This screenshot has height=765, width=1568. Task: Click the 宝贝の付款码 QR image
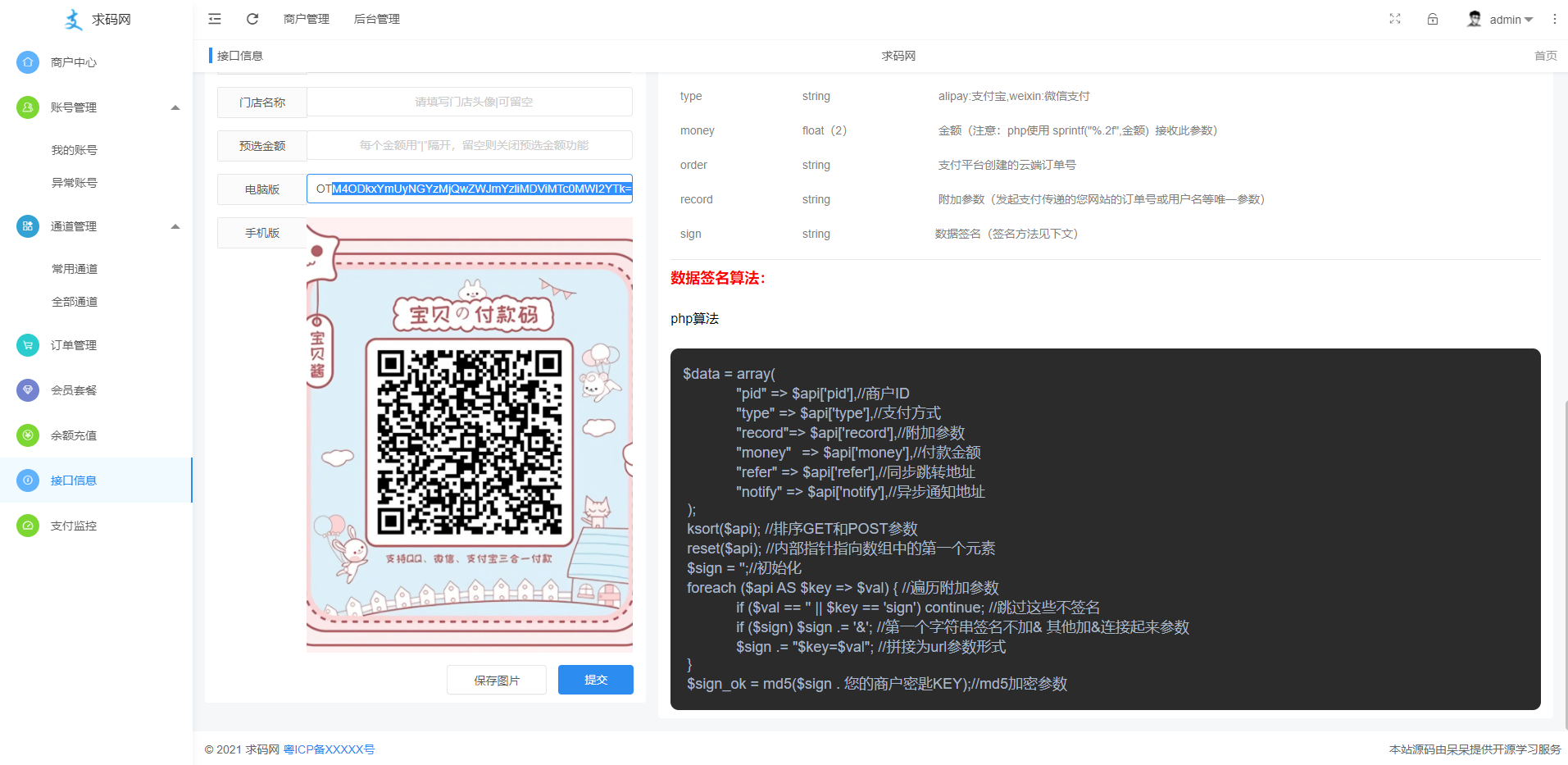470,435
